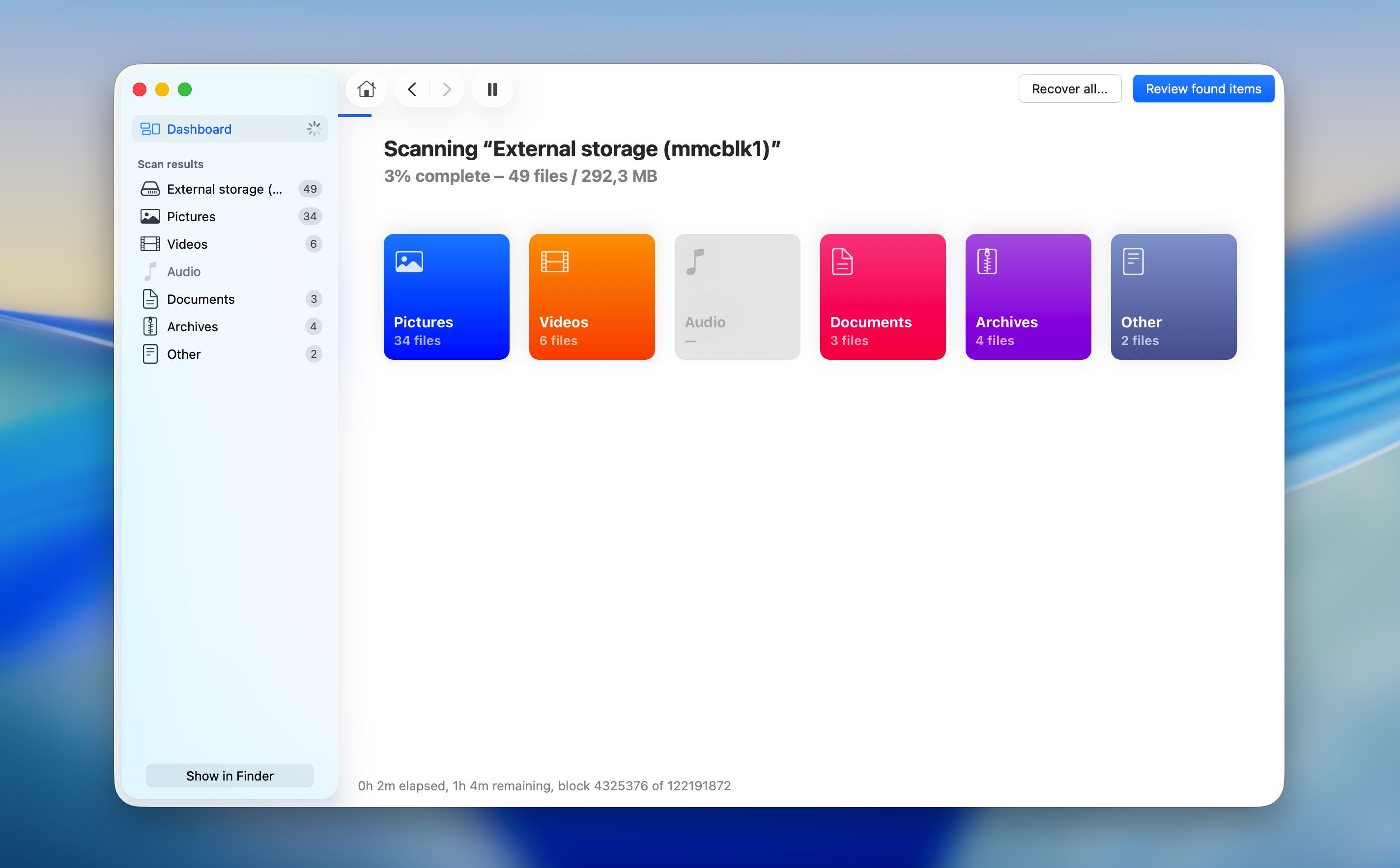
Task: Pause the ongoing scan
Action: click(491, 89)
